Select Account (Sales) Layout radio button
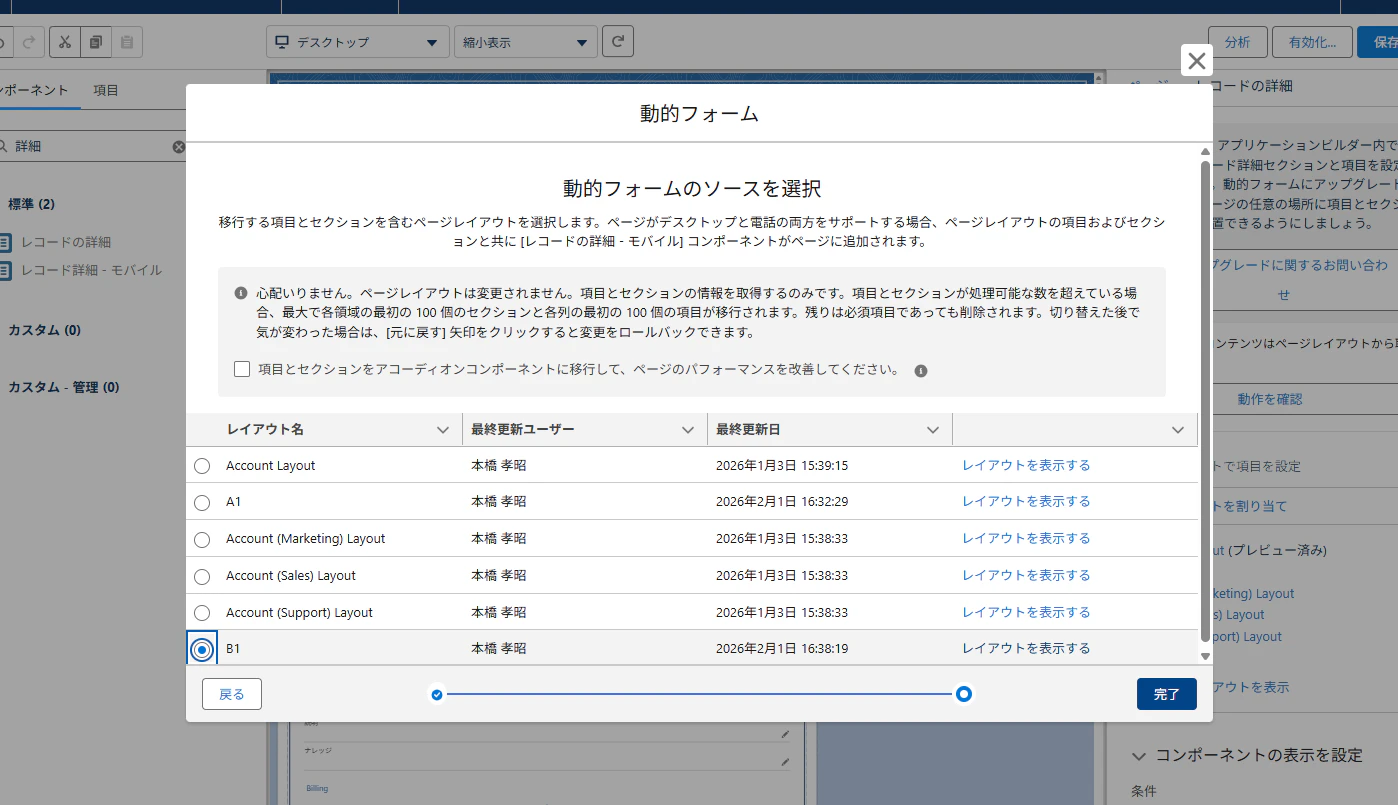Screen dimensions: 1398x805 pyautogui.click(x=202, y=577)
